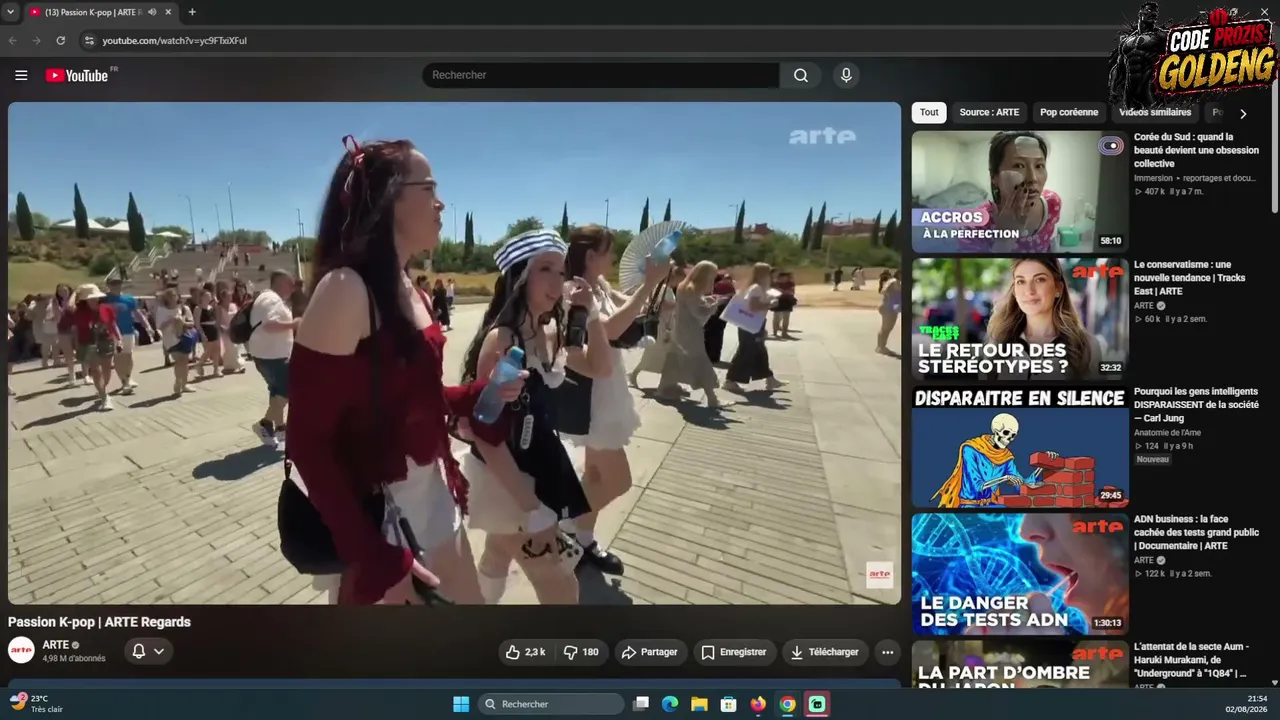Image resolution: width=1280 pixels, height=720 pixels.
Task: View site information icon in address bar
Action: (89, 40)
